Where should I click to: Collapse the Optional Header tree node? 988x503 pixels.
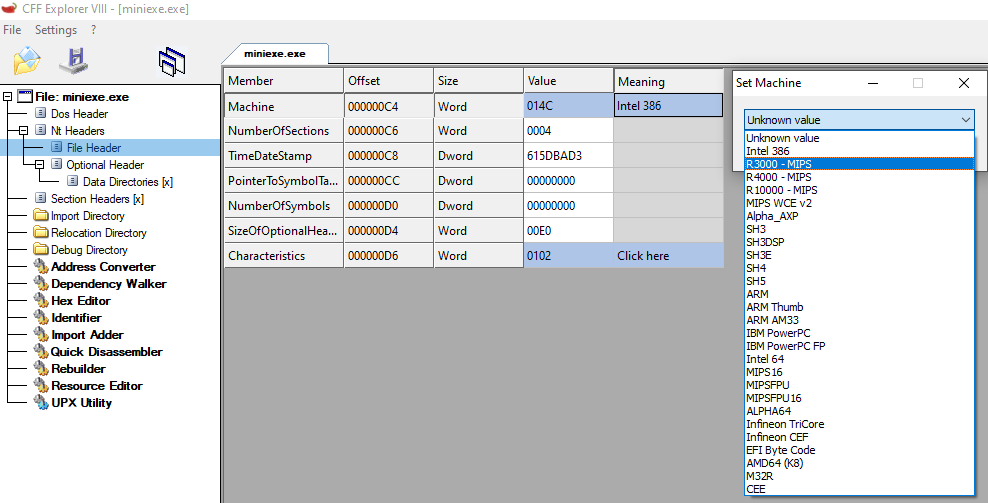tap(40, 165)
